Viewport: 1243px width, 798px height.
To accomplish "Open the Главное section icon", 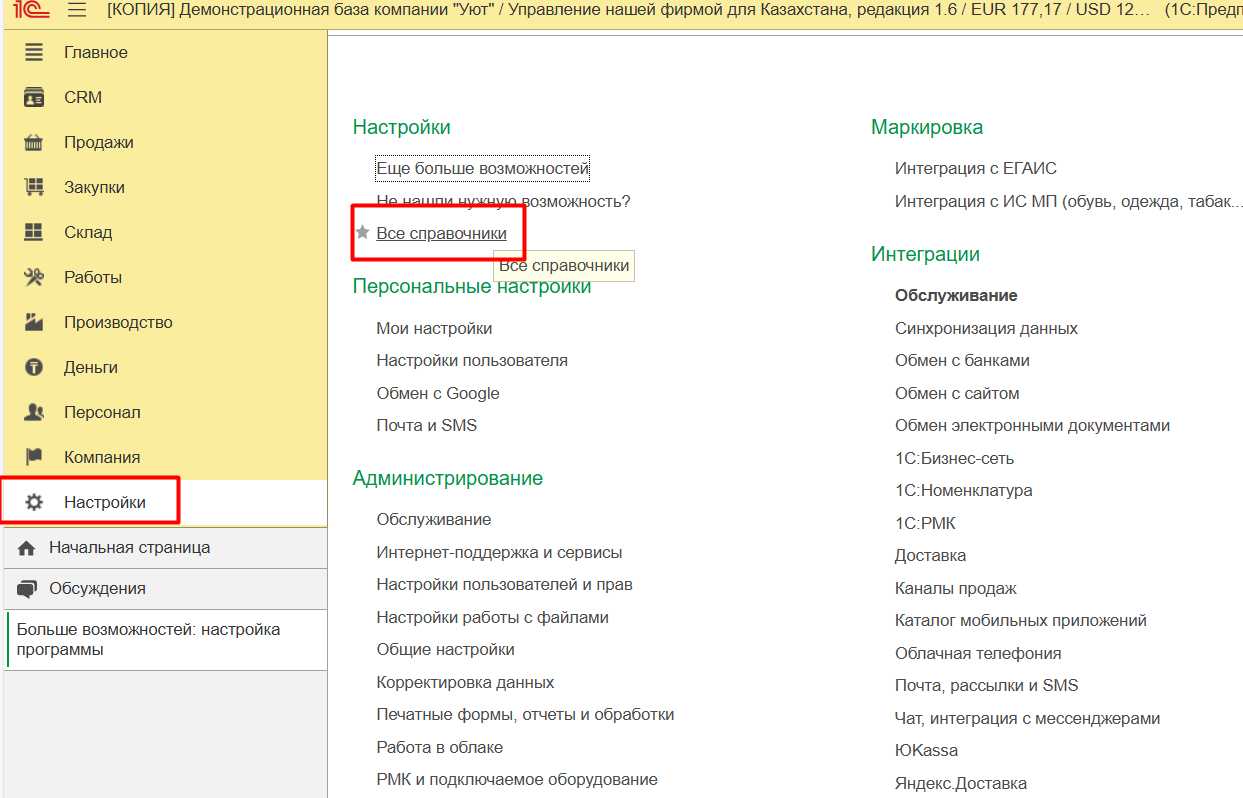I will [34, 52].
